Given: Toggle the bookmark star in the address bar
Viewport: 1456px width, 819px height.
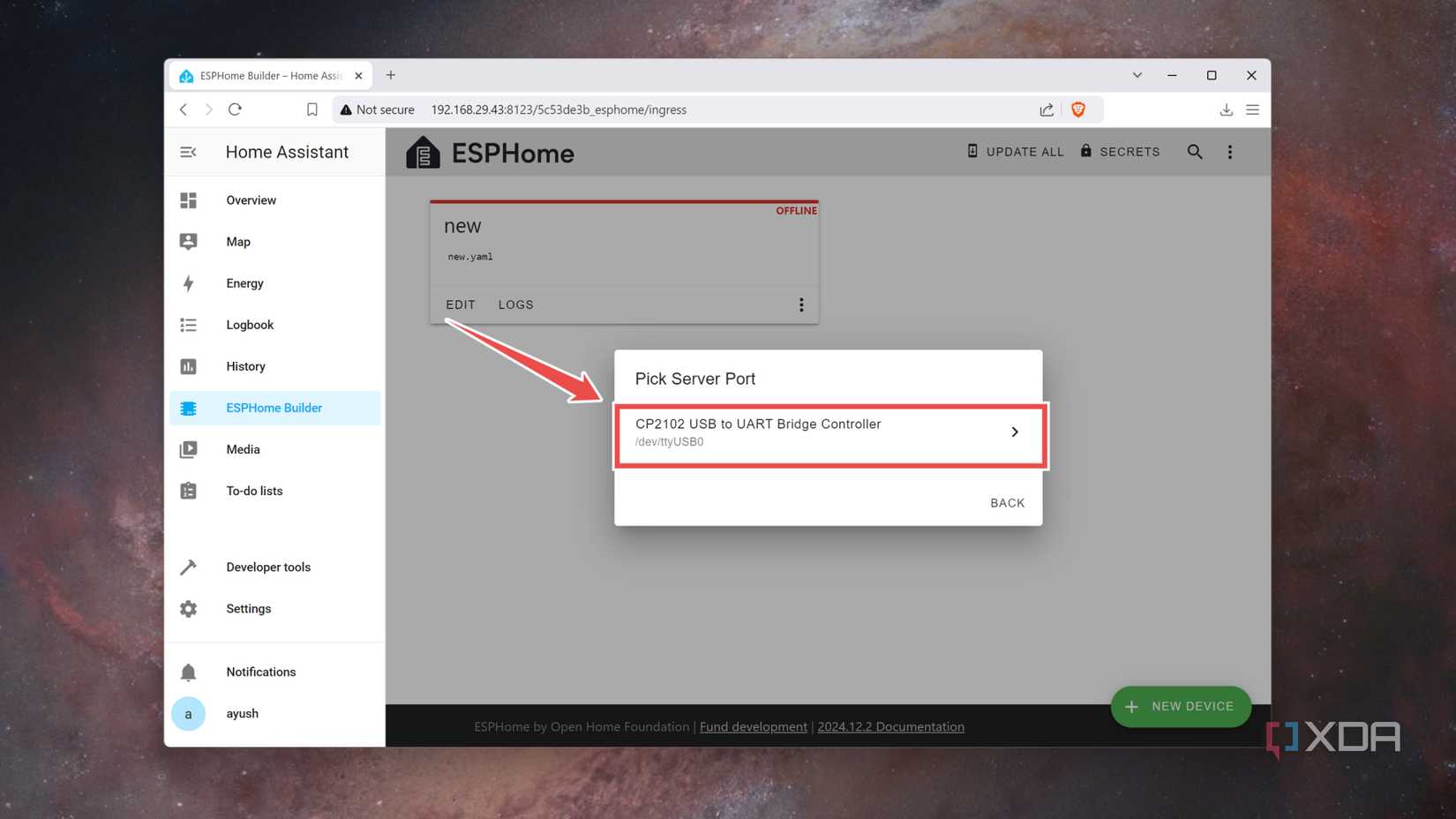Looking at the screenshot, I should [311, 109].
